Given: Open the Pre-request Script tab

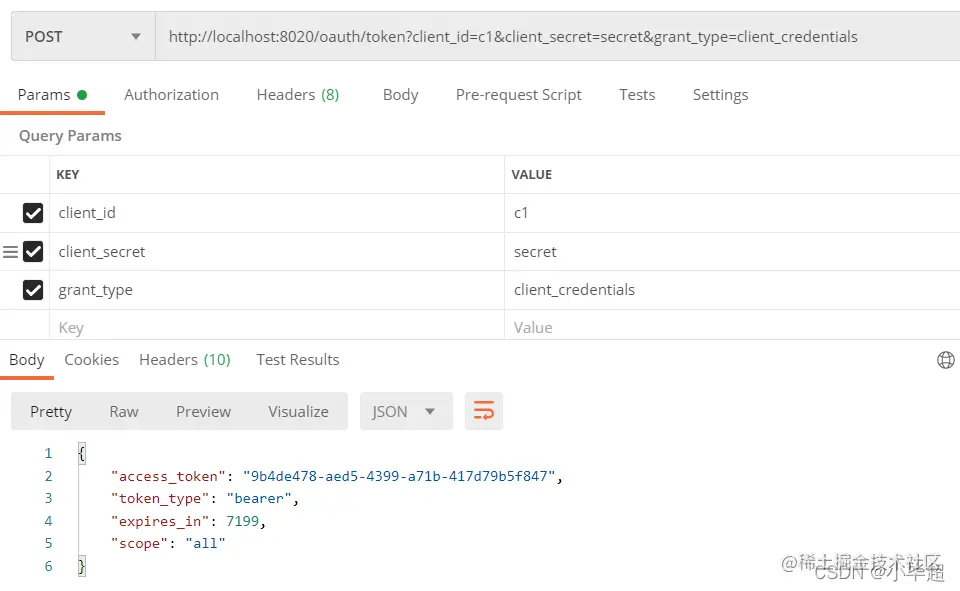Looking at the screenshot, I should tap(519, 95).
